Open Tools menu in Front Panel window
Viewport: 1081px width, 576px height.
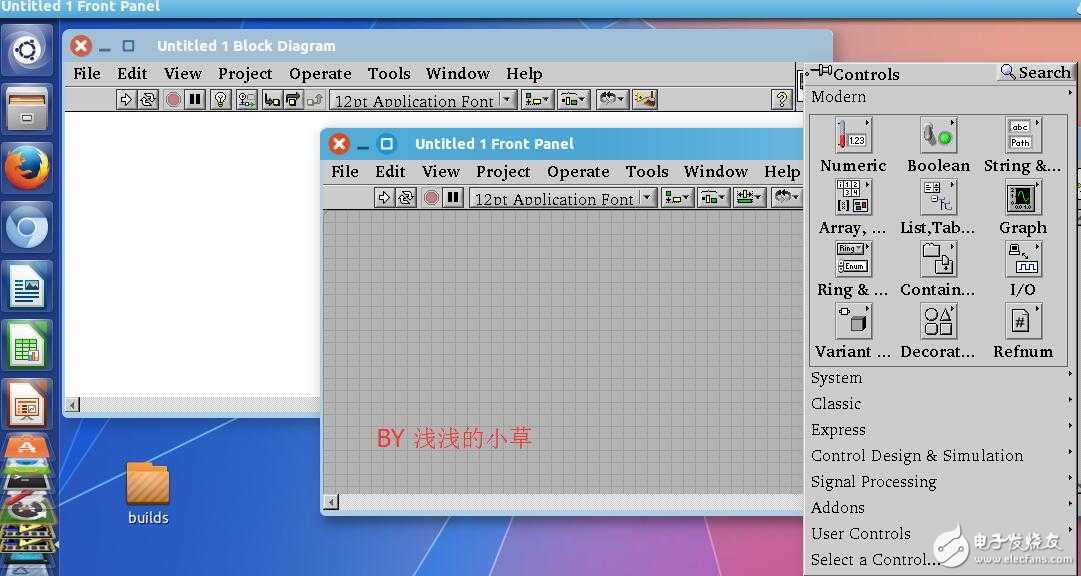tap(647, 171)
